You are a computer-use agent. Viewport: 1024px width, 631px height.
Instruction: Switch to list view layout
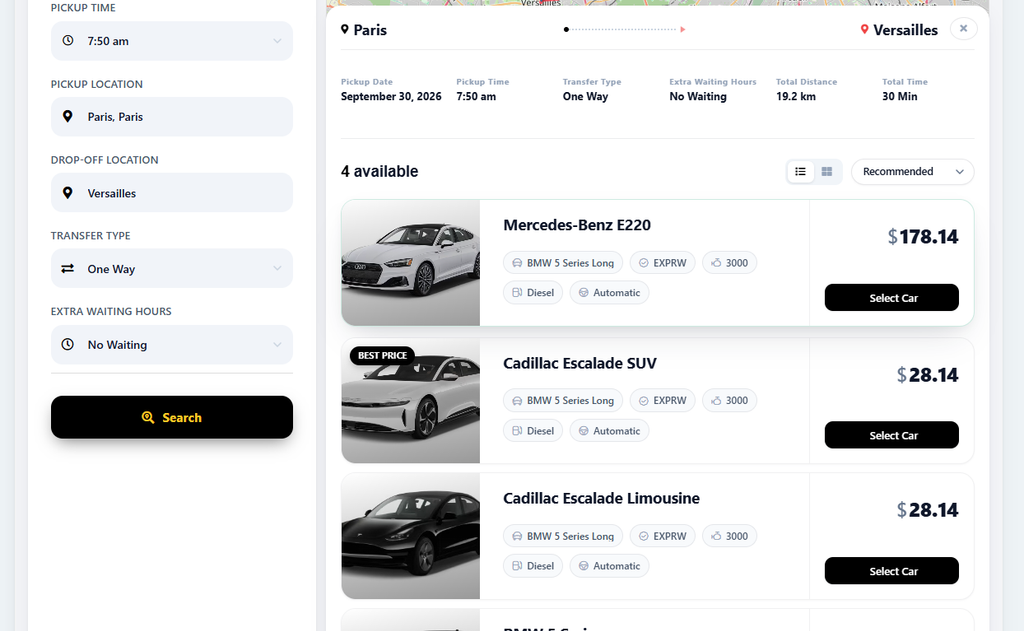[800, 172]
